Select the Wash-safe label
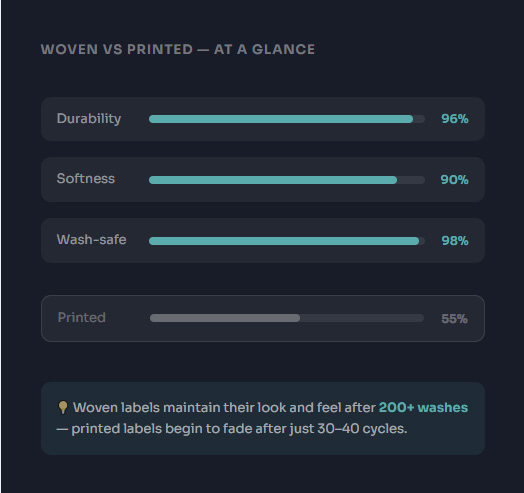524x493 pixels. pyautogui.click(x=91, y=240)
